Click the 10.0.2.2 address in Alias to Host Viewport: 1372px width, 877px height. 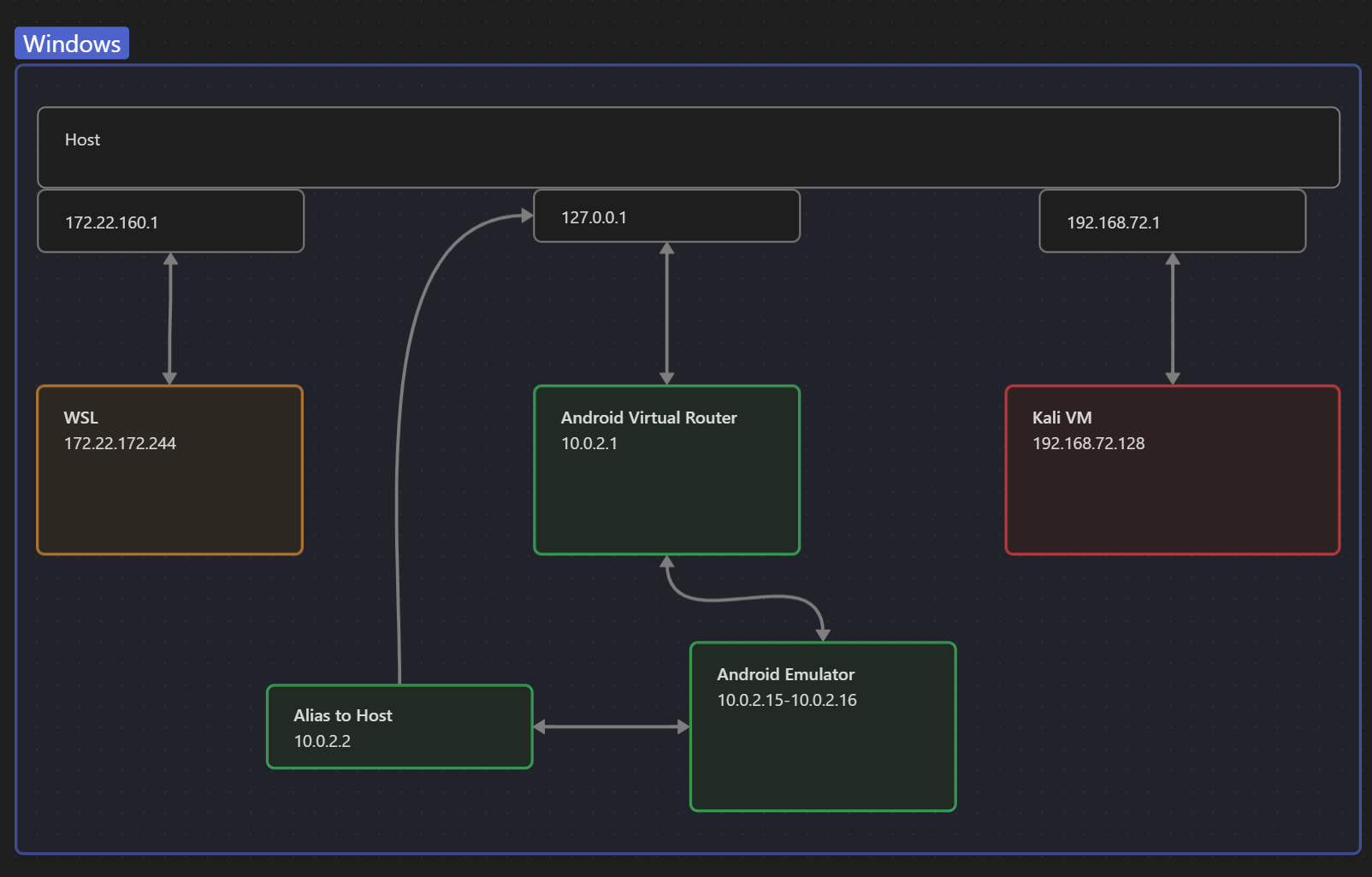click(322, 741)
